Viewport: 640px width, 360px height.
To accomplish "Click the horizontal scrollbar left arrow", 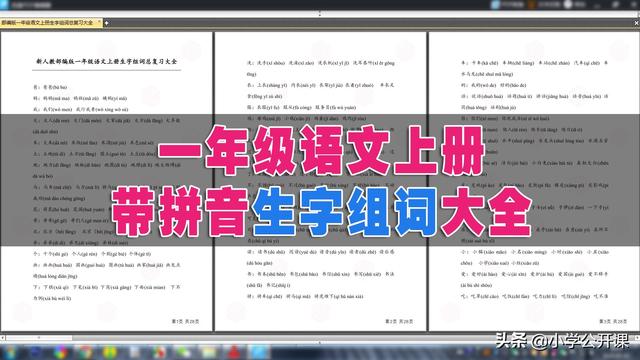I will 2,338.
